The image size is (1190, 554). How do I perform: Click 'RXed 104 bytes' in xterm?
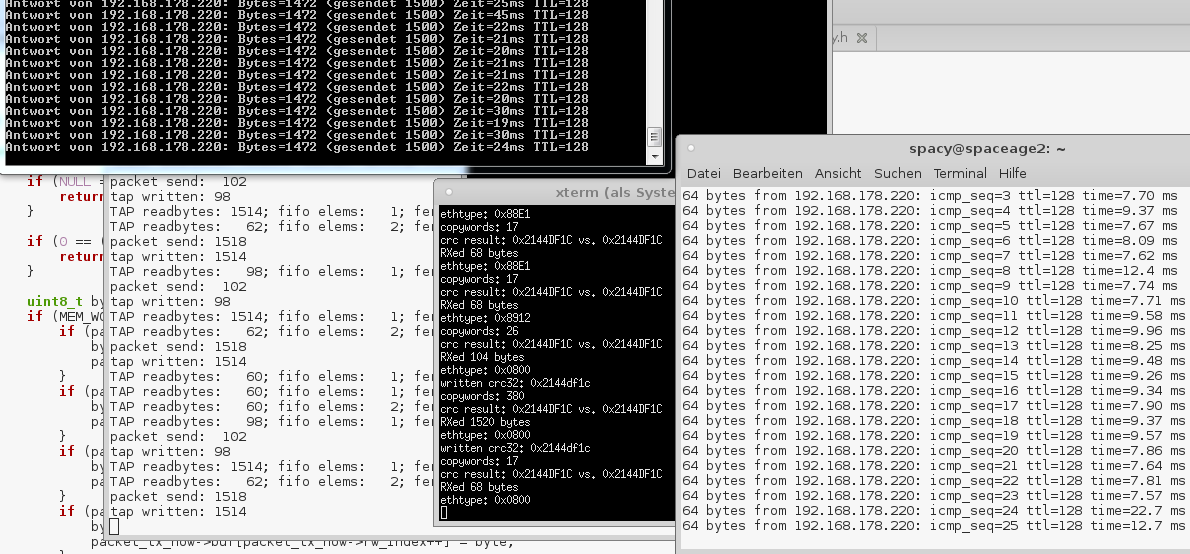(x=482, y=357)
